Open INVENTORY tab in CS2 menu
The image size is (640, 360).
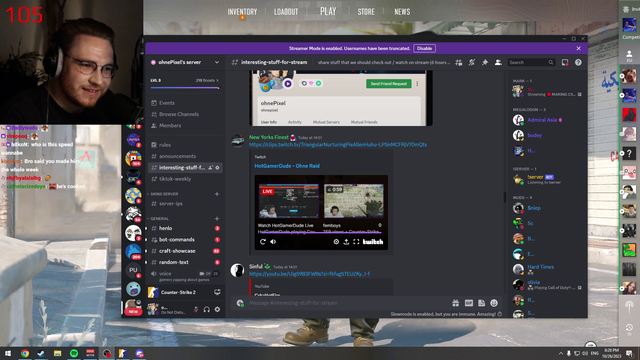242,12
